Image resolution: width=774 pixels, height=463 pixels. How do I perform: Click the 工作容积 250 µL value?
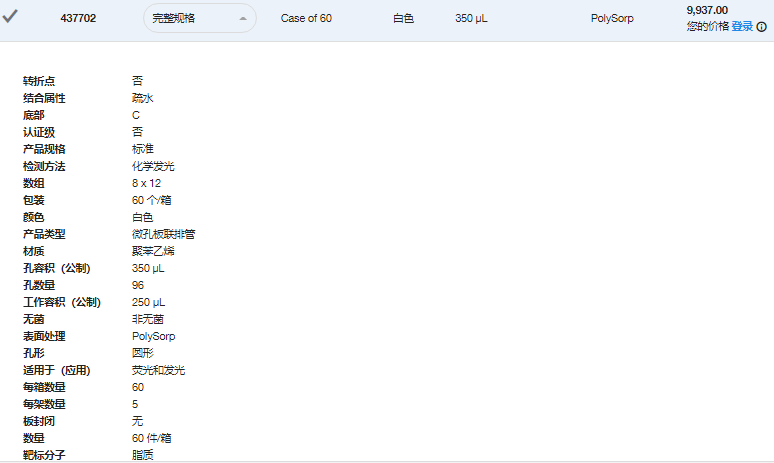(x=148, y=302)
